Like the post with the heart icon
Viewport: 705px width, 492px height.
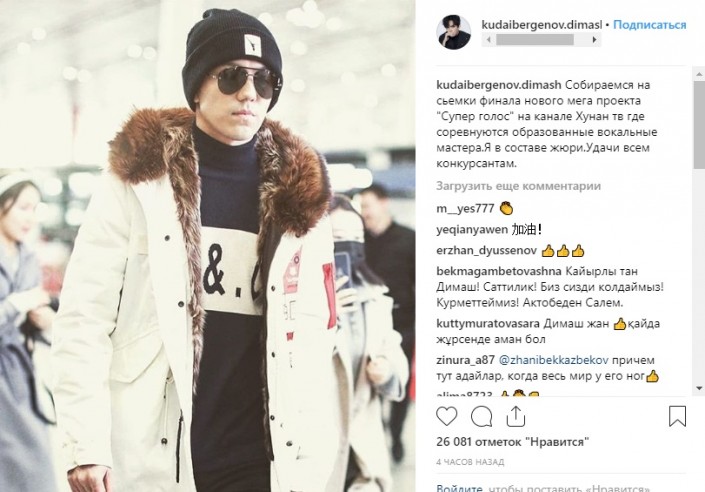pyautogui.click(x=446, y=416)
